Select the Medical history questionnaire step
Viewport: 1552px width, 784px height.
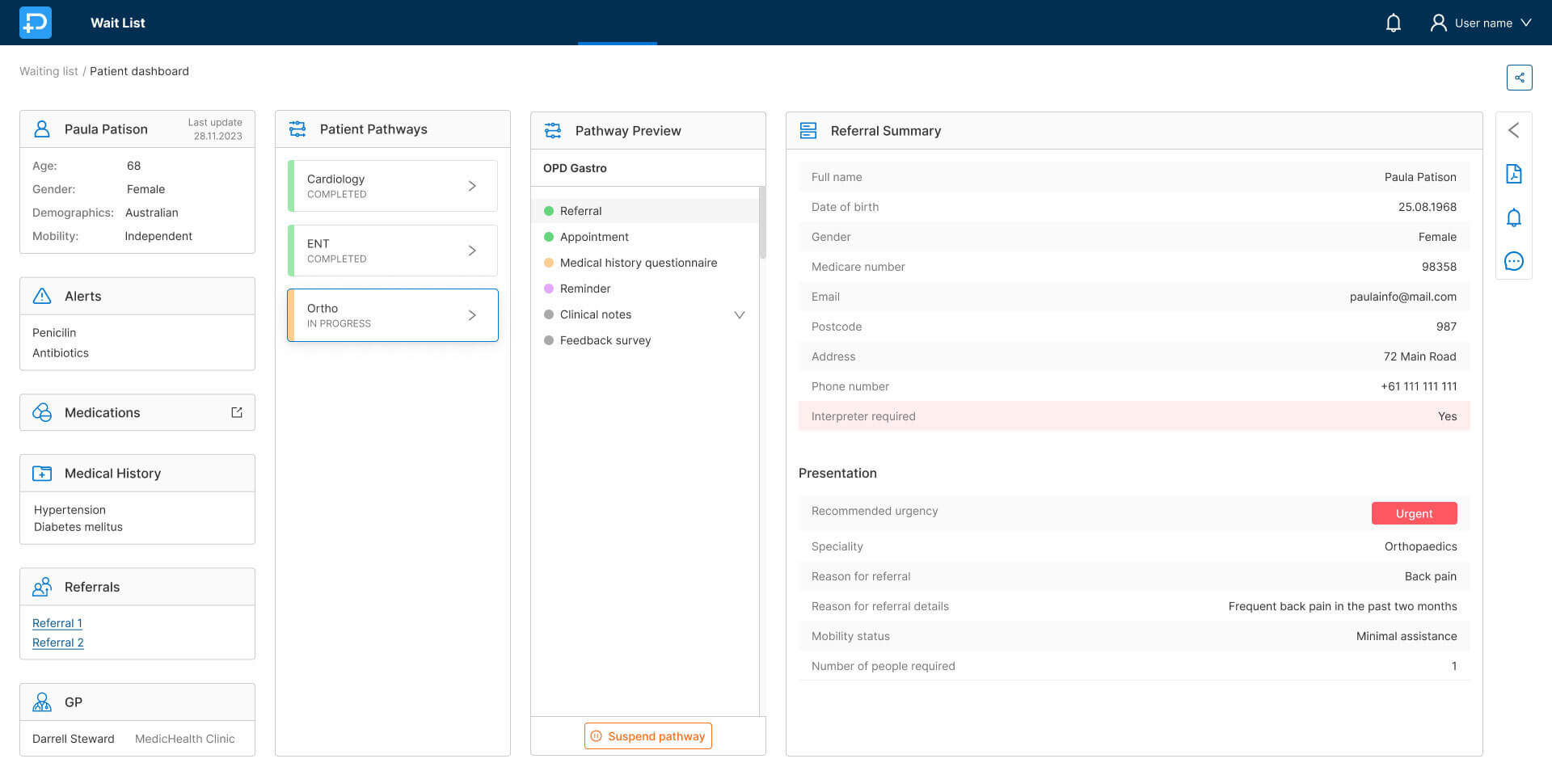point(638,263)
